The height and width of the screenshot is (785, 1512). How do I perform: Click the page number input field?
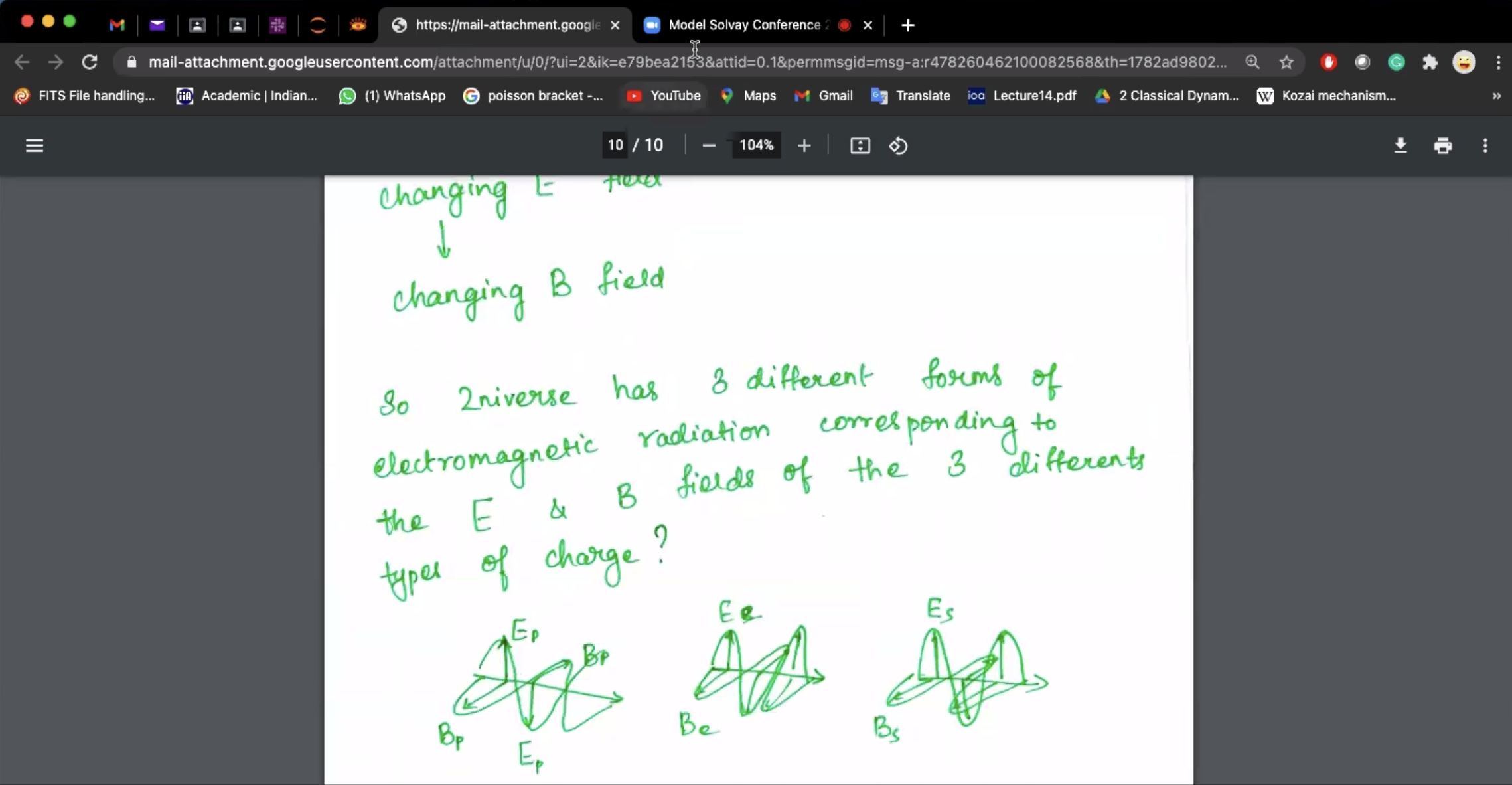click(x=615, y=145)
